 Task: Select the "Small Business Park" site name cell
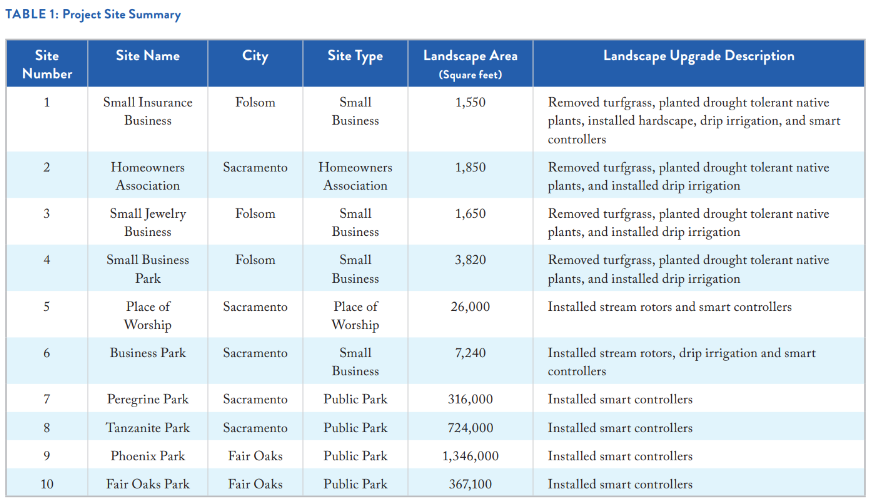pos(147,268)
